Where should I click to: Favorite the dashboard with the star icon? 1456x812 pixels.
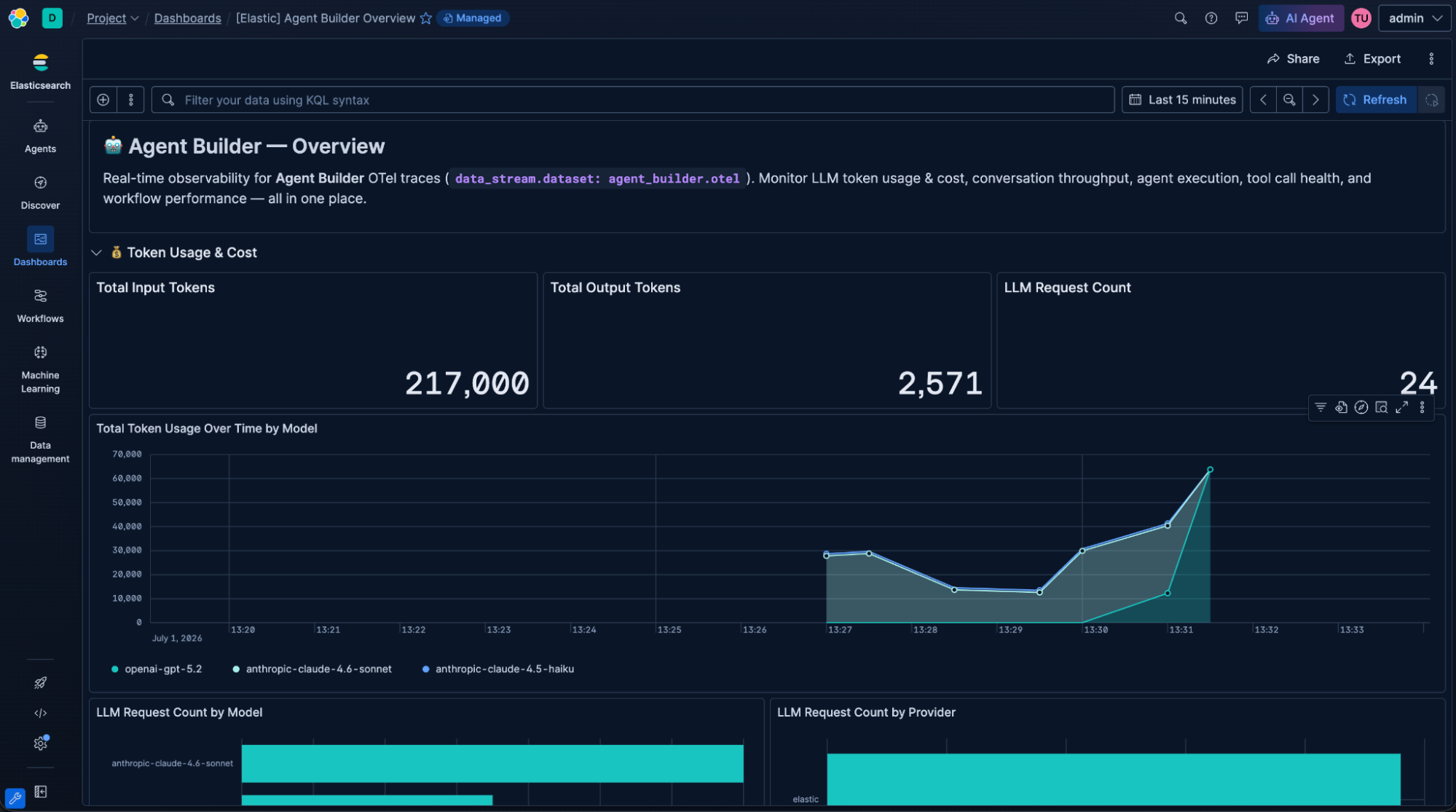coord(426,18)
